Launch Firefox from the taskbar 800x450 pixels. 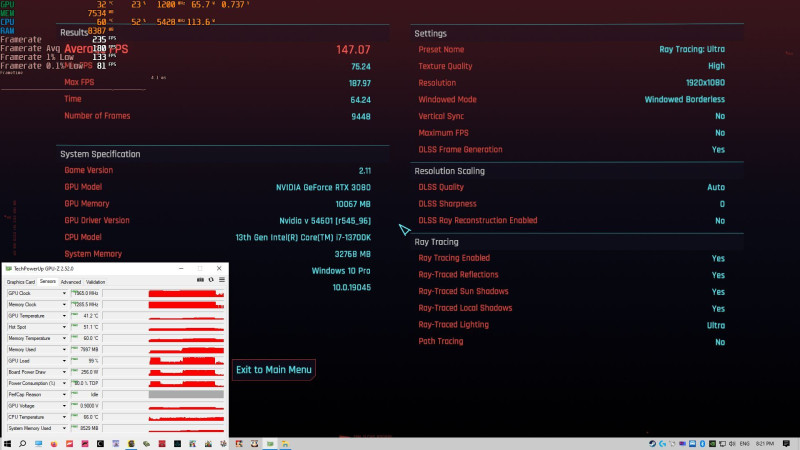[54, 444]
